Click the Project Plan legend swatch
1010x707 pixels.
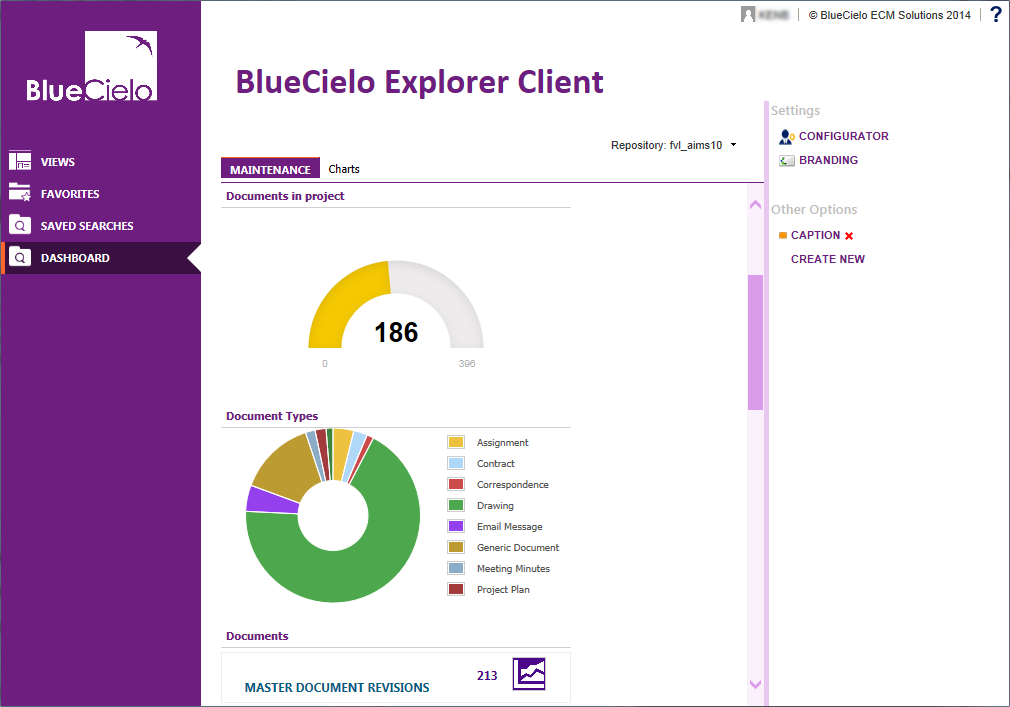(456, 589)
